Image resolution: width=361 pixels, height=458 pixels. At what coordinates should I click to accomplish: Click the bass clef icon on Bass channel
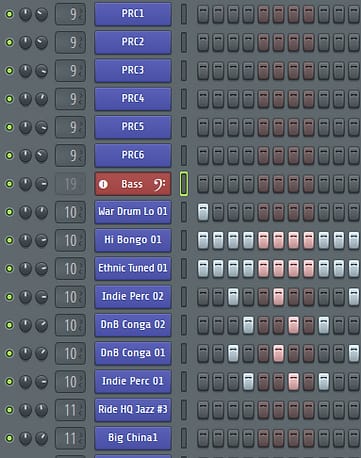pyautogui.click(x=159, y=184)
